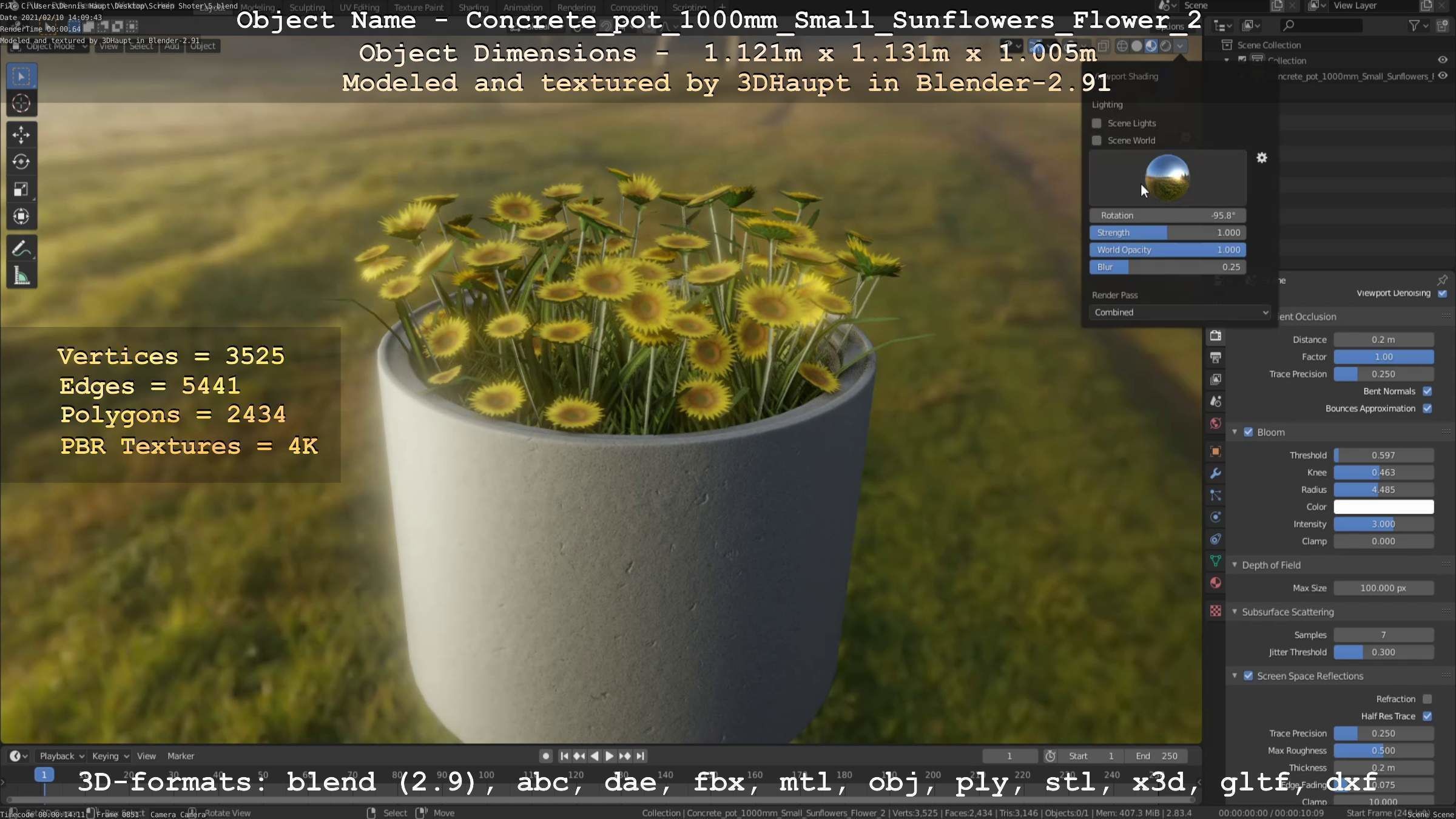The height and width of the screenshot is (819, 1456).
Task: Open the Physics properties tab
Action: [x=1216, y=517]
